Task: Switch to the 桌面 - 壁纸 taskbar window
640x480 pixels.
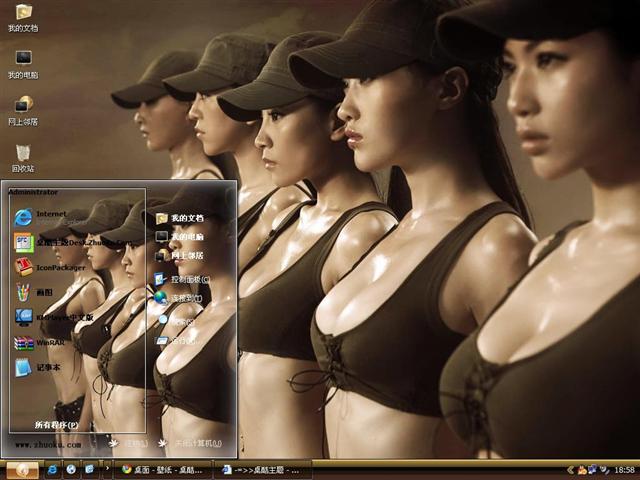Action: pos(162,469)
